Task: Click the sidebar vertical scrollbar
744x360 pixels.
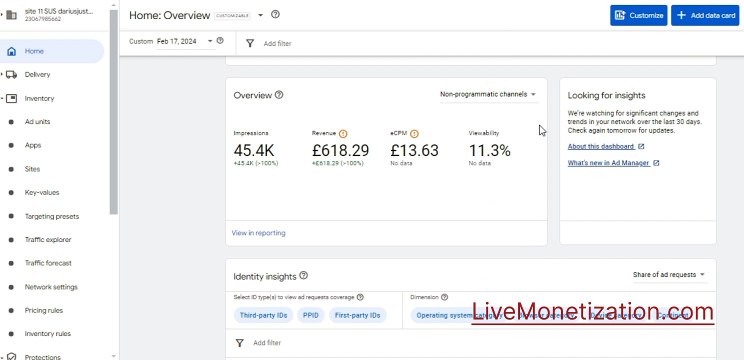Action: (x=113, y=111)
